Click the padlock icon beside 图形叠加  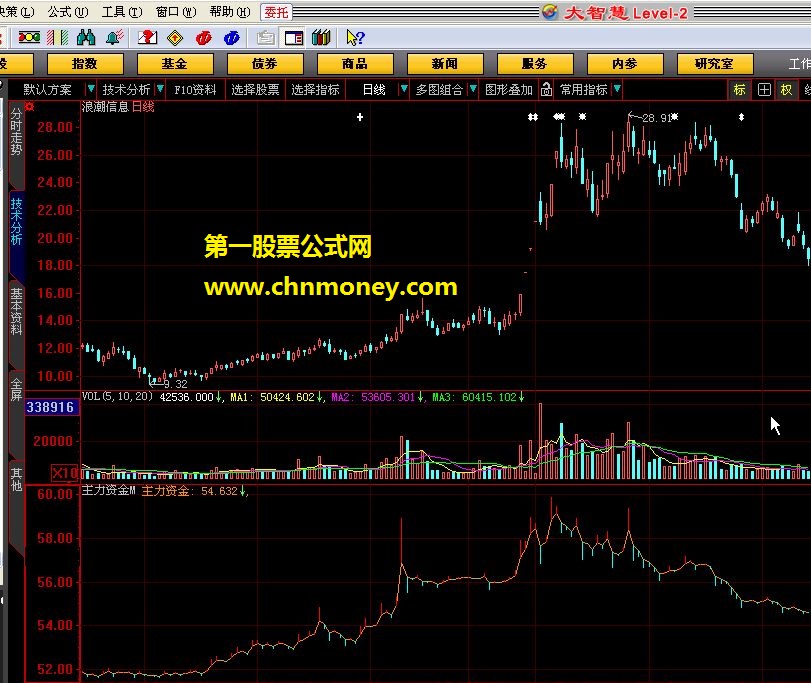tap(546, 89)
